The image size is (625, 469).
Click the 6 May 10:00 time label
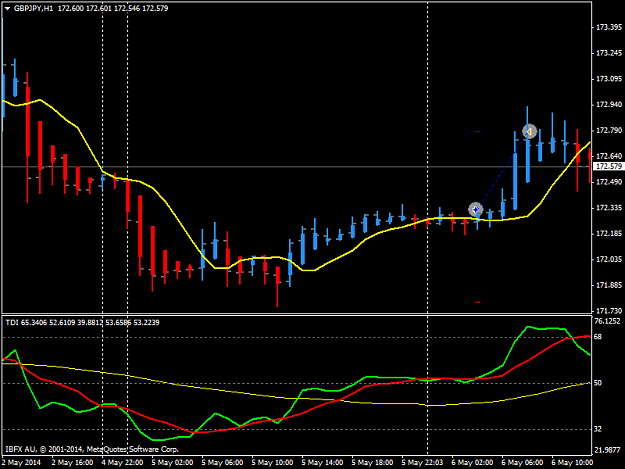572,463
